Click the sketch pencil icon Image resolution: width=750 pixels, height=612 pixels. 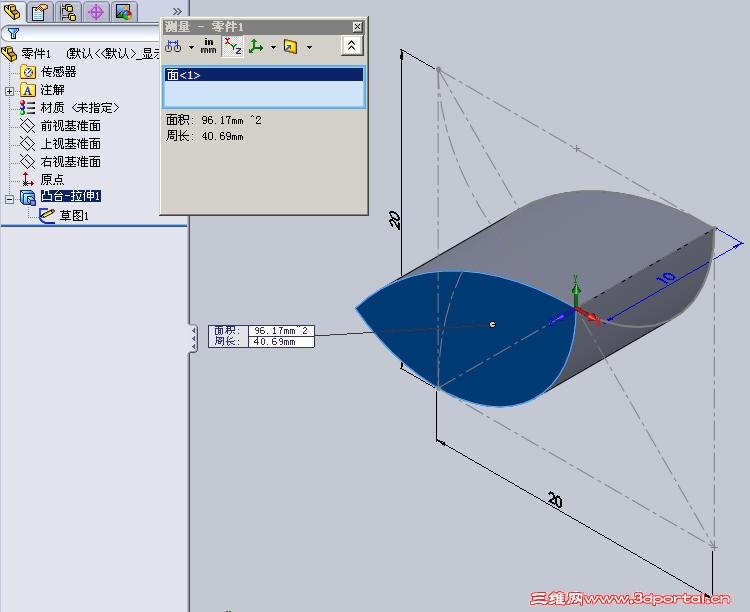47,215
